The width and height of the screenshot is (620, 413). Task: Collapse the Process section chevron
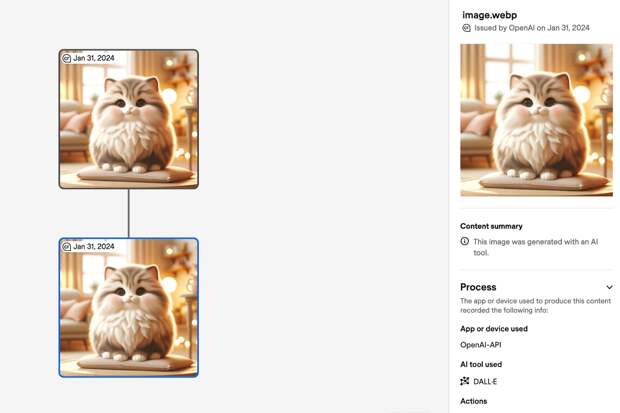click(609, 287)
